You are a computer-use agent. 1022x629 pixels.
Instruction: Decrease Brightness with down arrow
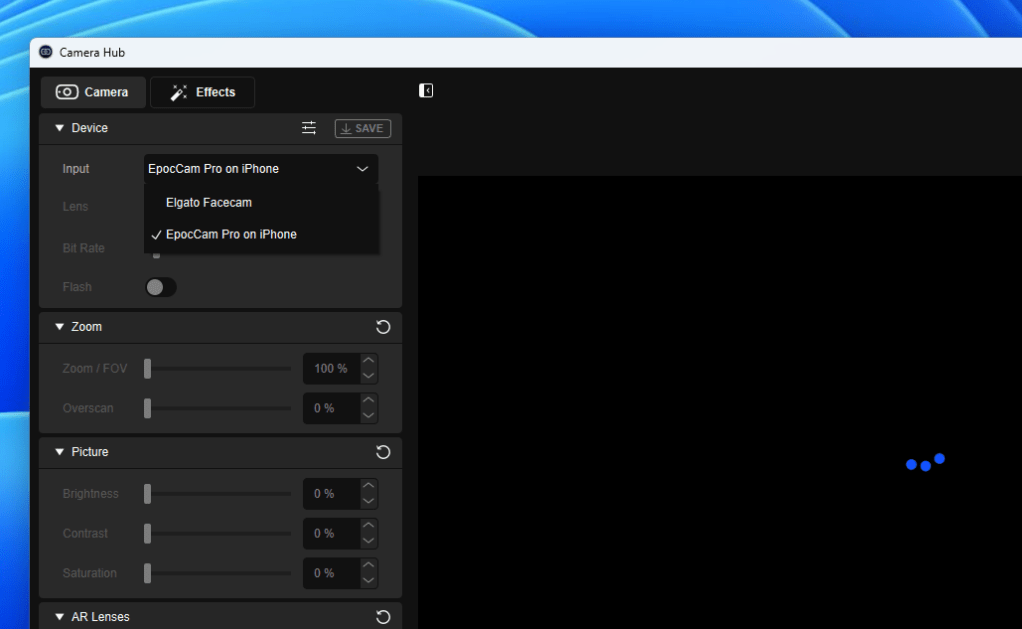[368, 501]
